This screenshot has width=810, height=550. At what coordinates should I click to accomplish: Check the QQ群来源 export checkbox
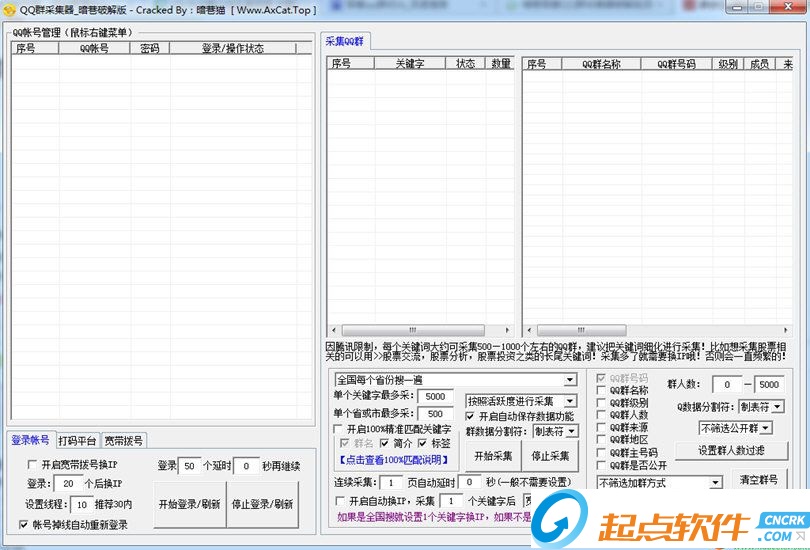tap(601, 427)
